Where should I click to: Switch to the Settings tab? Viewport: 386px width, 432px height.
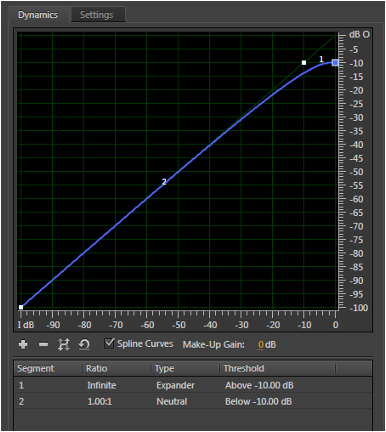(x=97, y=15)
